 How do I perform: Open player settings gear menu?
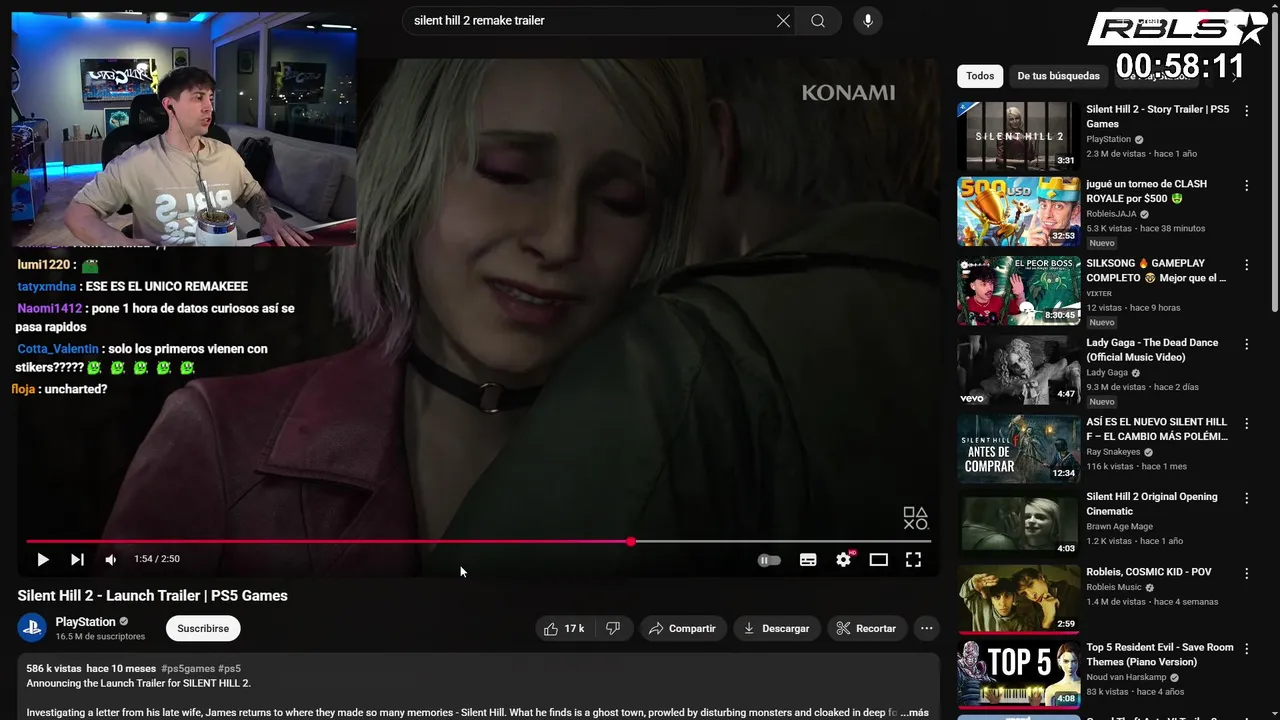pyautogui.click(x=844, y=559)
